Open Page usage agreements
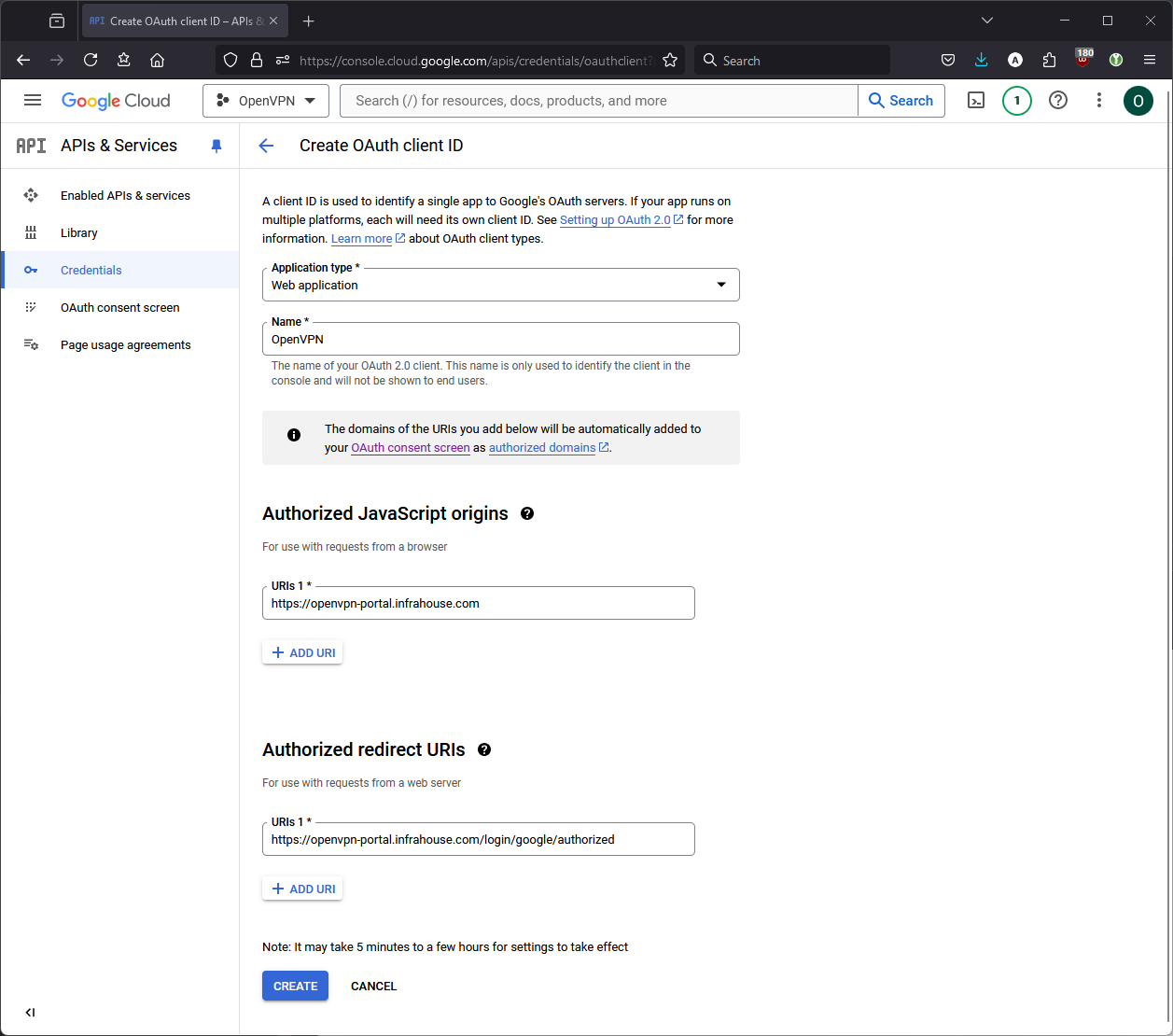1173x1036 pixels. pyautogui.click(x=126, y=344)
